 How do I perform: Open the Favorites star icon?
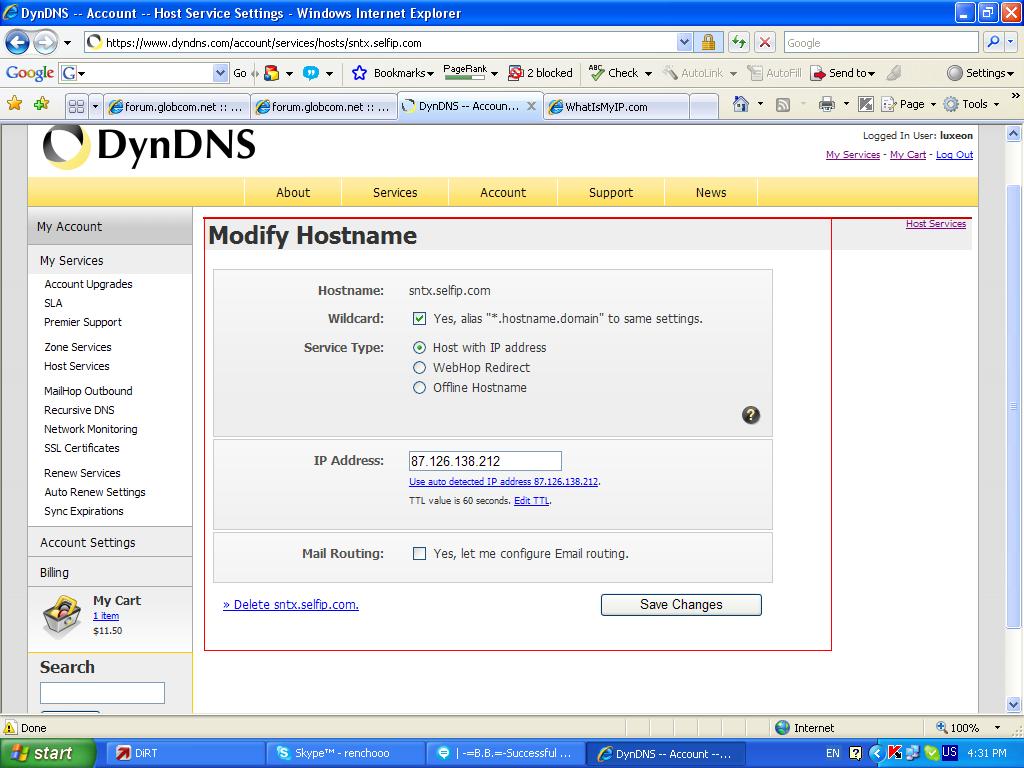click(14, 104)
